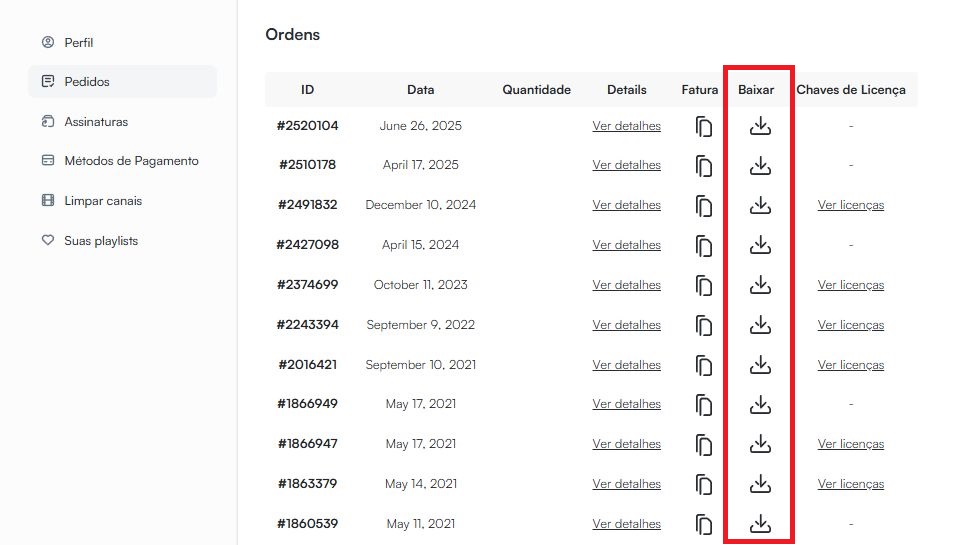Open invoice icon for order #1866949
Viewport: 977px width, 545px height.
704,405
